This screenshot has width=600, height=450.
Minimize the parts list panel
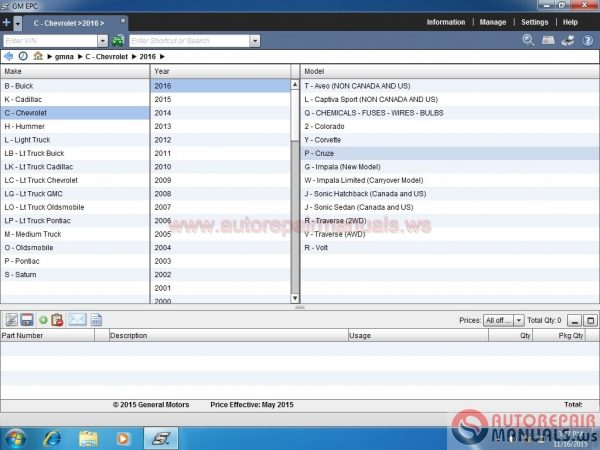[574, 321]
